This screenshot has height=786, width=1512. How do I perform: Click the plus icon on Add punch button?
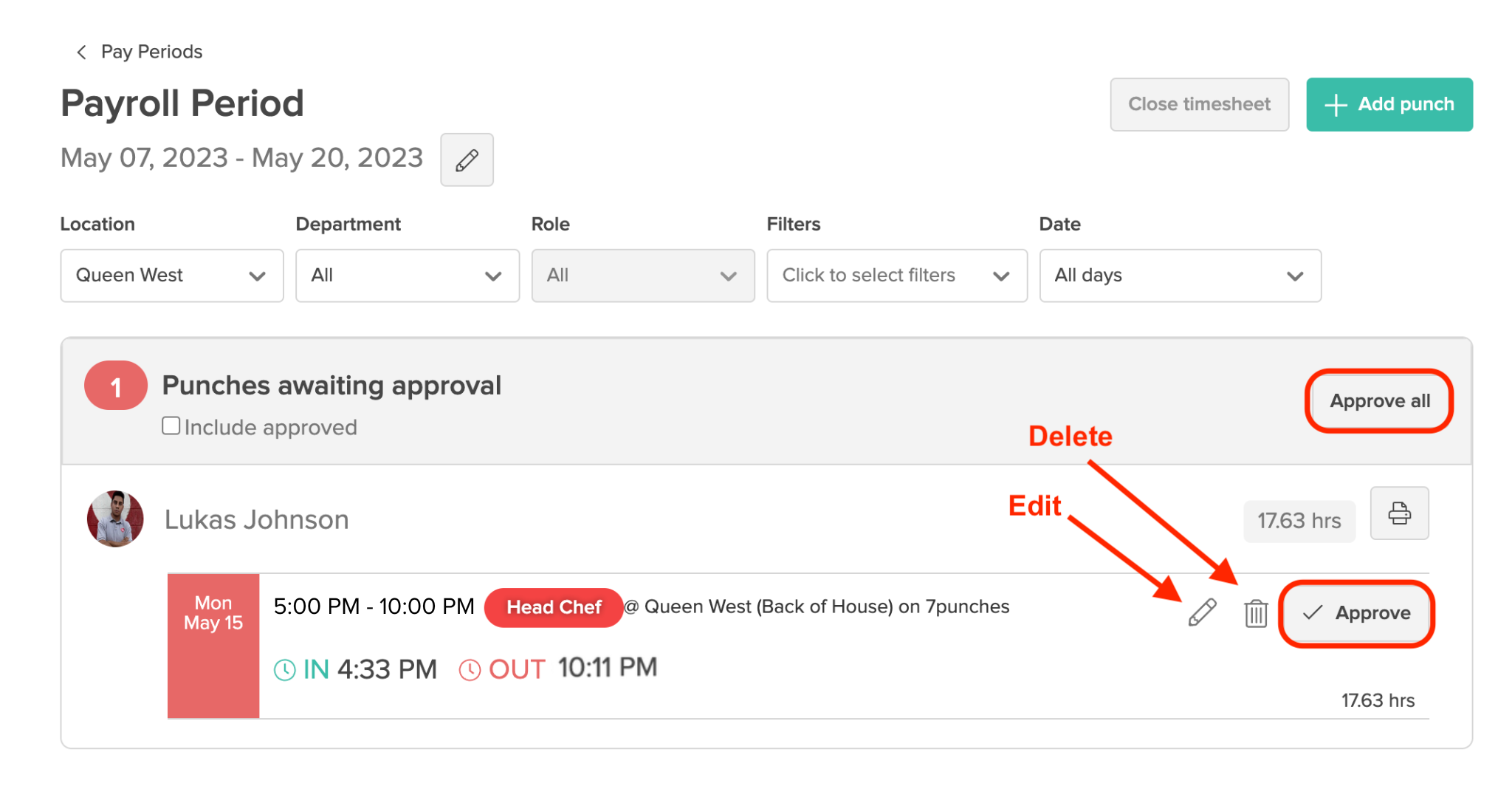point(1336,104)
